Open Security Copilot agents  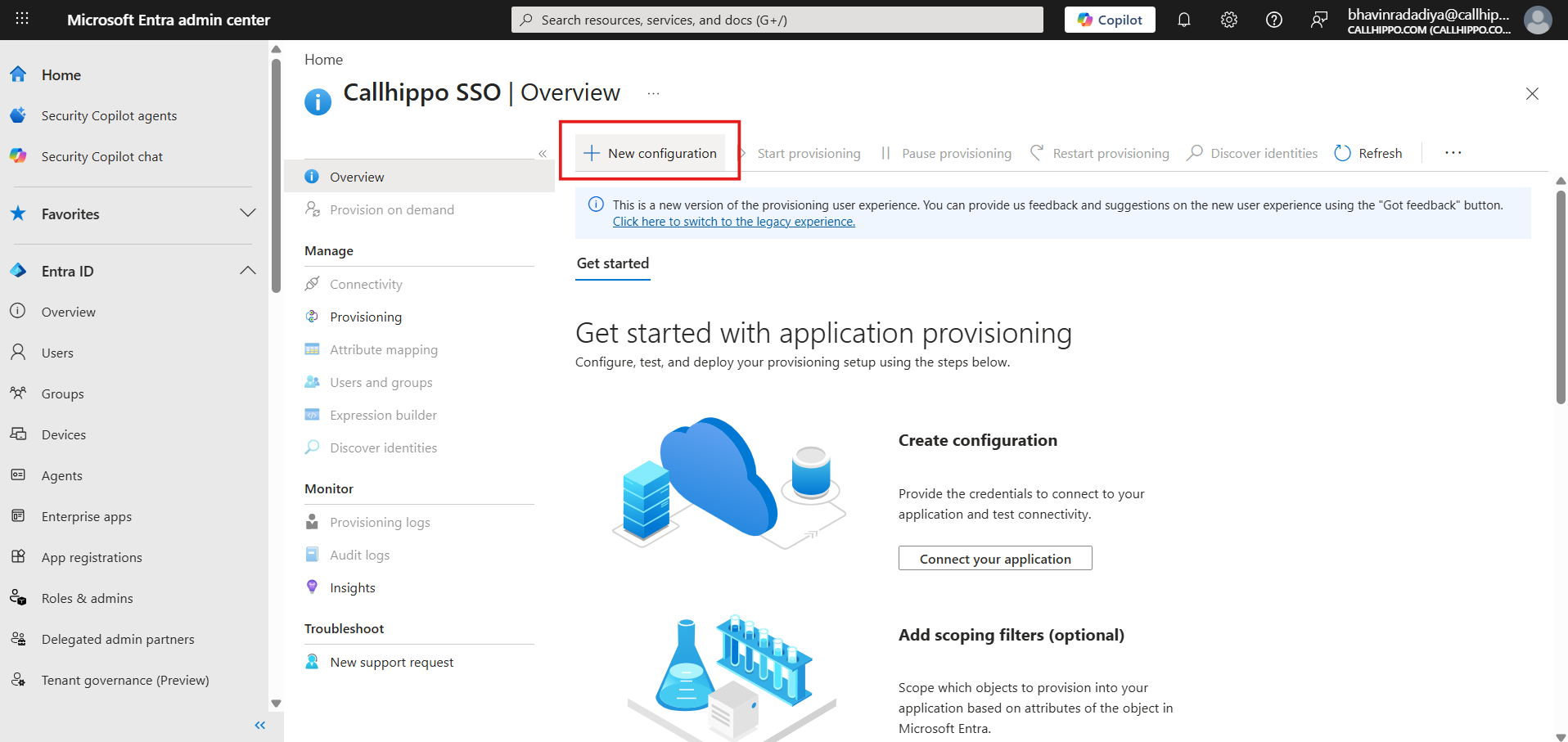click(109, 115)
